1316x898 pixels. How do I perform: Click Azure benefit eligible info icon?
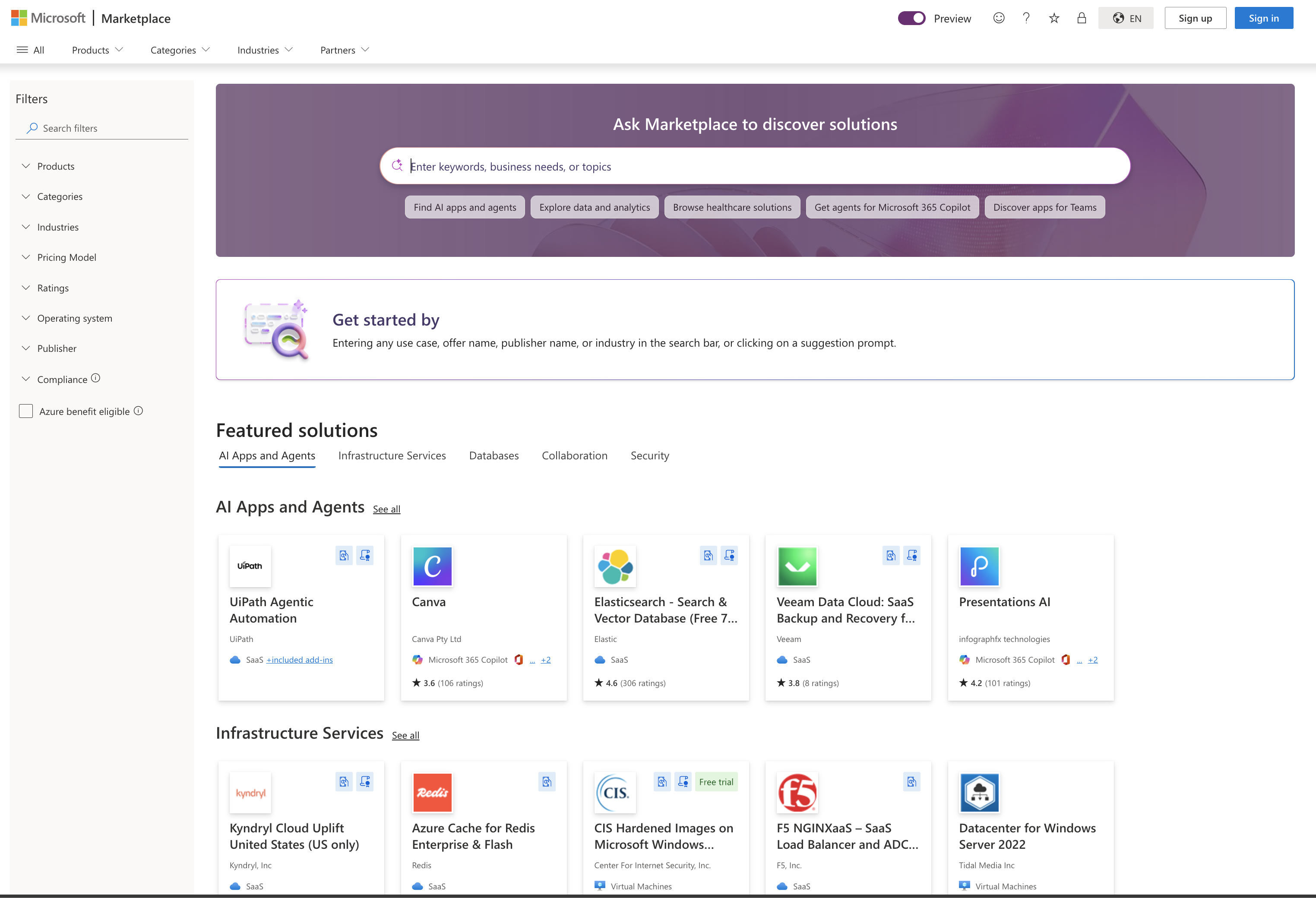pyautogui.click(x=138, y=411)
